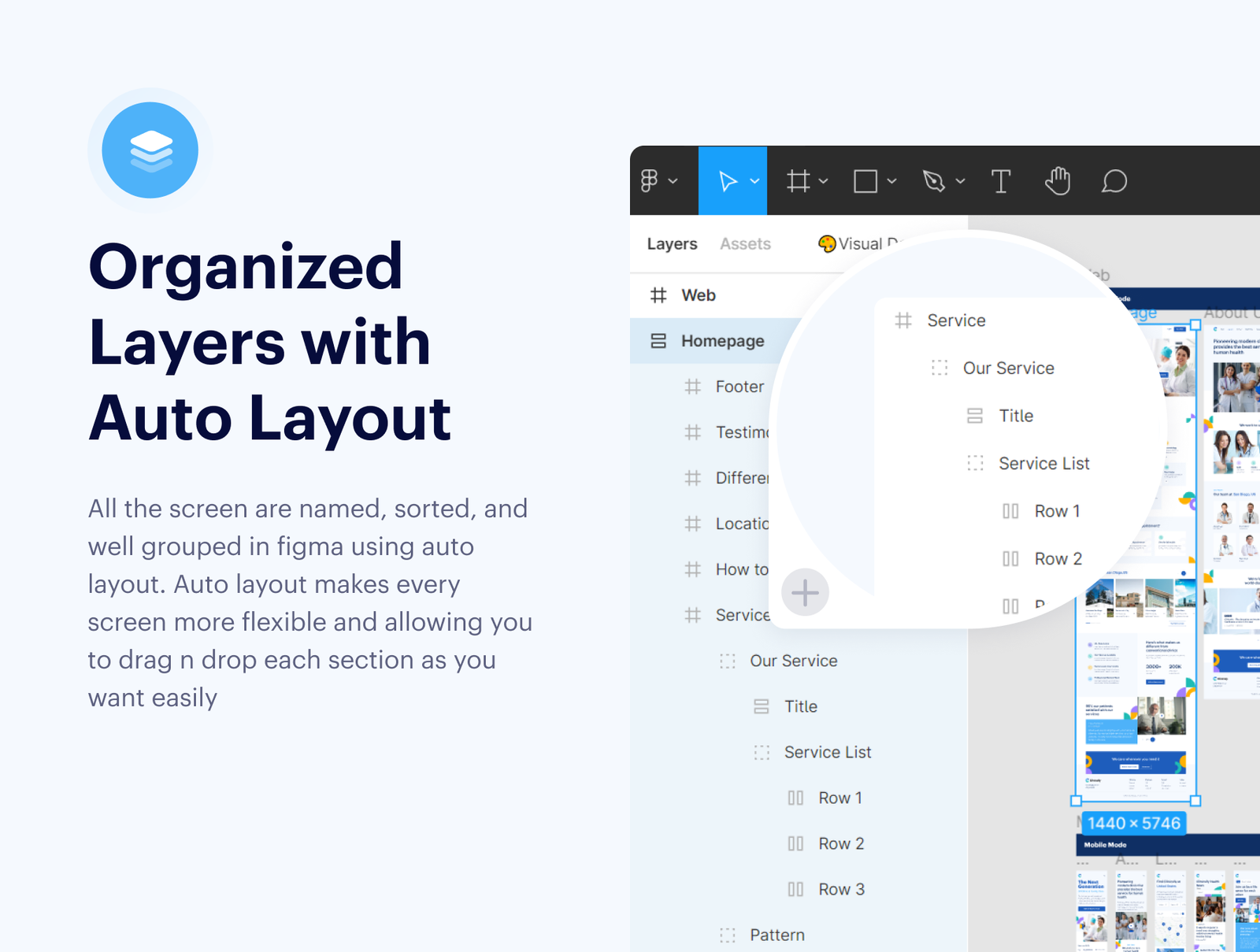Select the Footer frame layer
Image resolution: width=1260 pixels, height=952 pixels.
pos(739,387)
